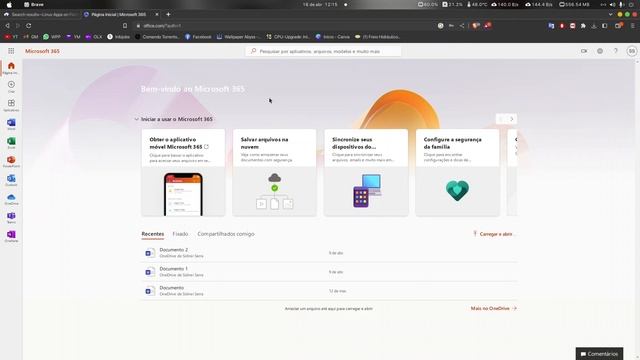Open the Apple menu

coord(9,4)
